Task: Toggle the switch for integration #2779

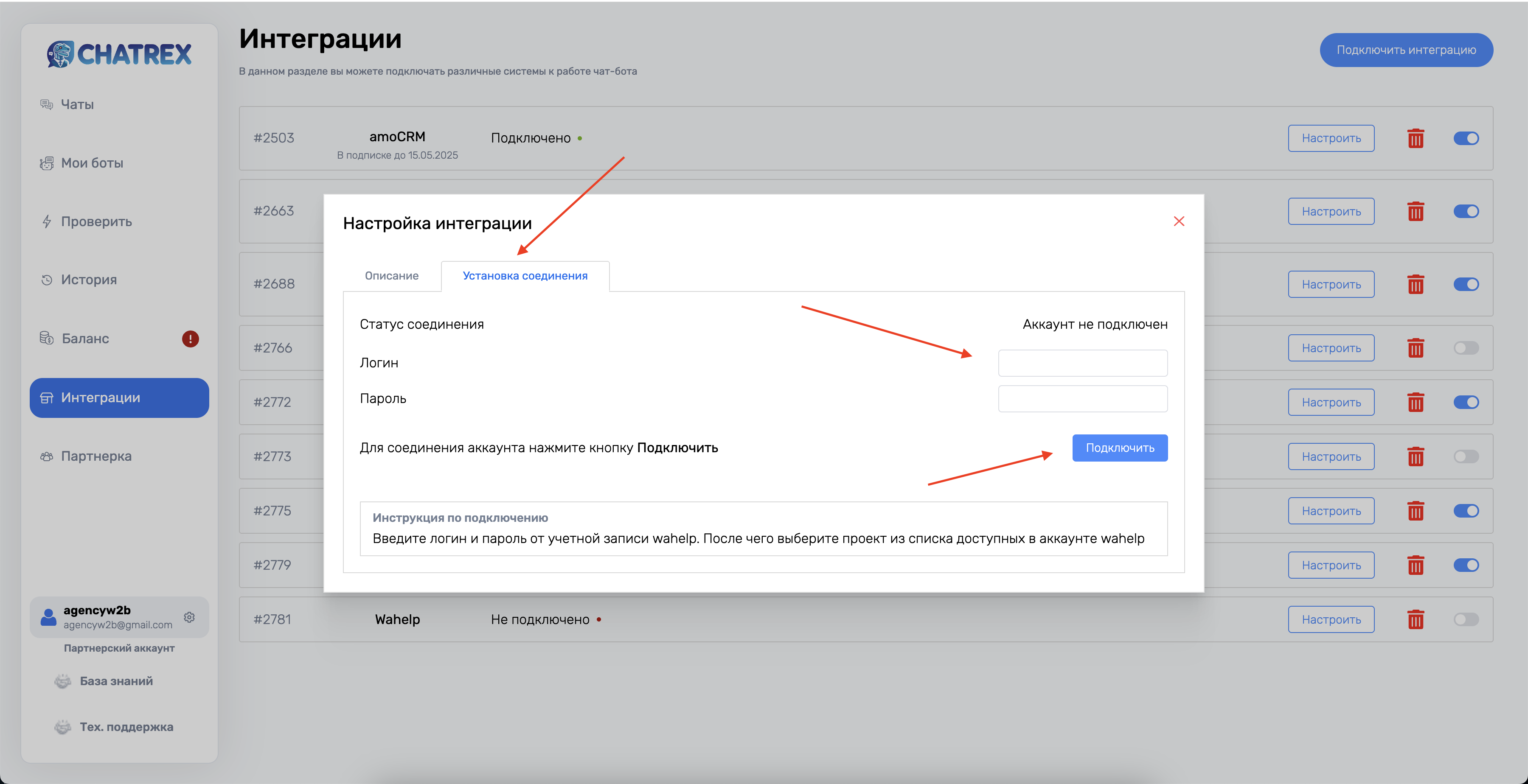Action: click(x=1466, y=565)
